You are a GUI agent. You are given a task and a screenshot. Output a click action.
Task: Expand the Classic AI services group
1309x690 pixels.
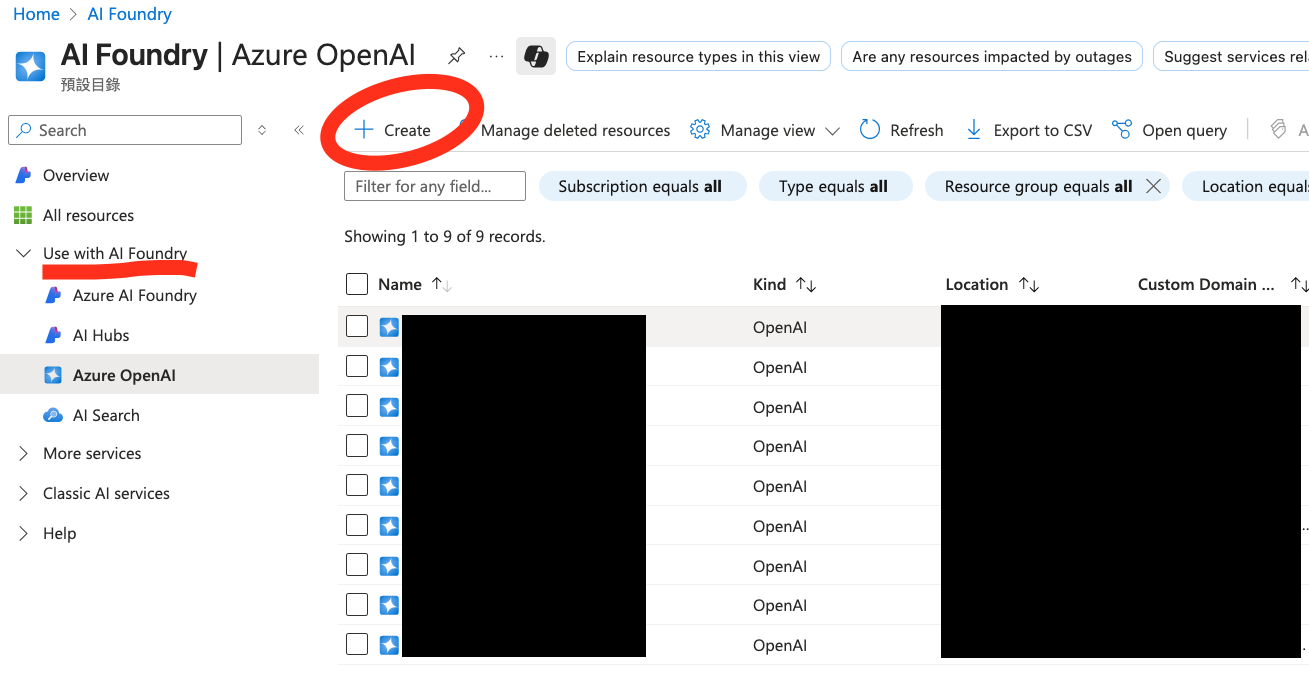(x=24, y=494)
